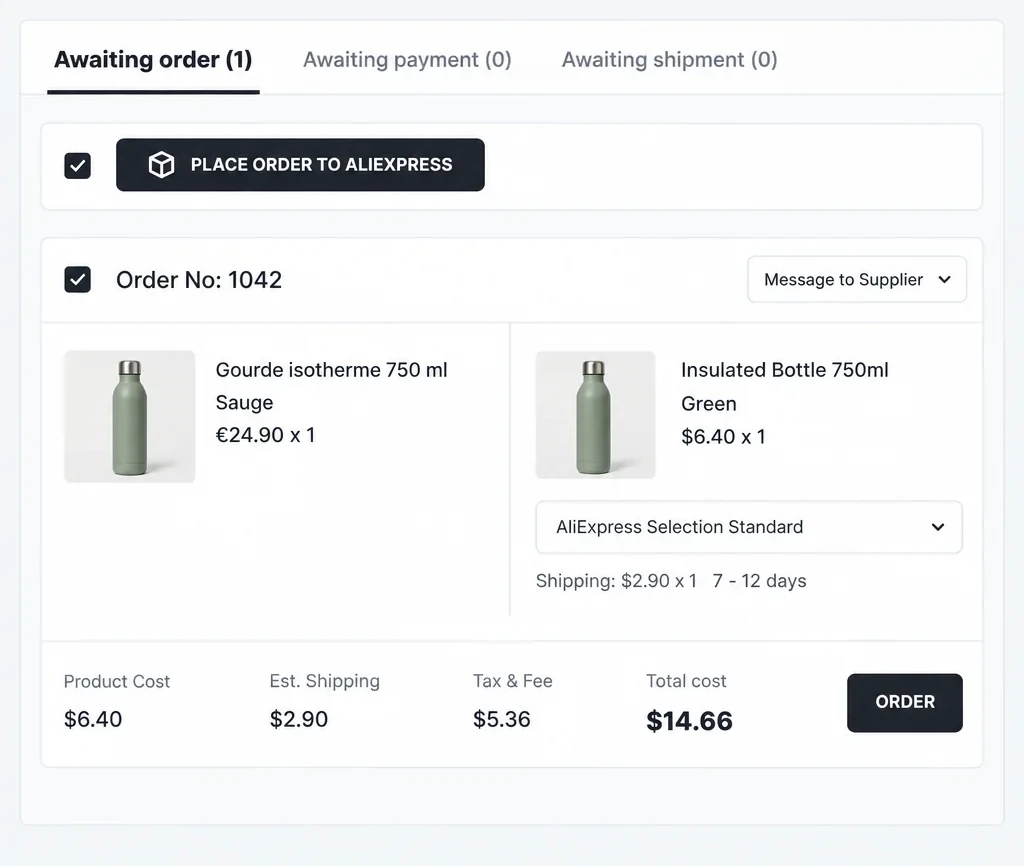1024x866 pixels.
Task: Click the box icon on Place Order button
Action: tap(161, 165)
